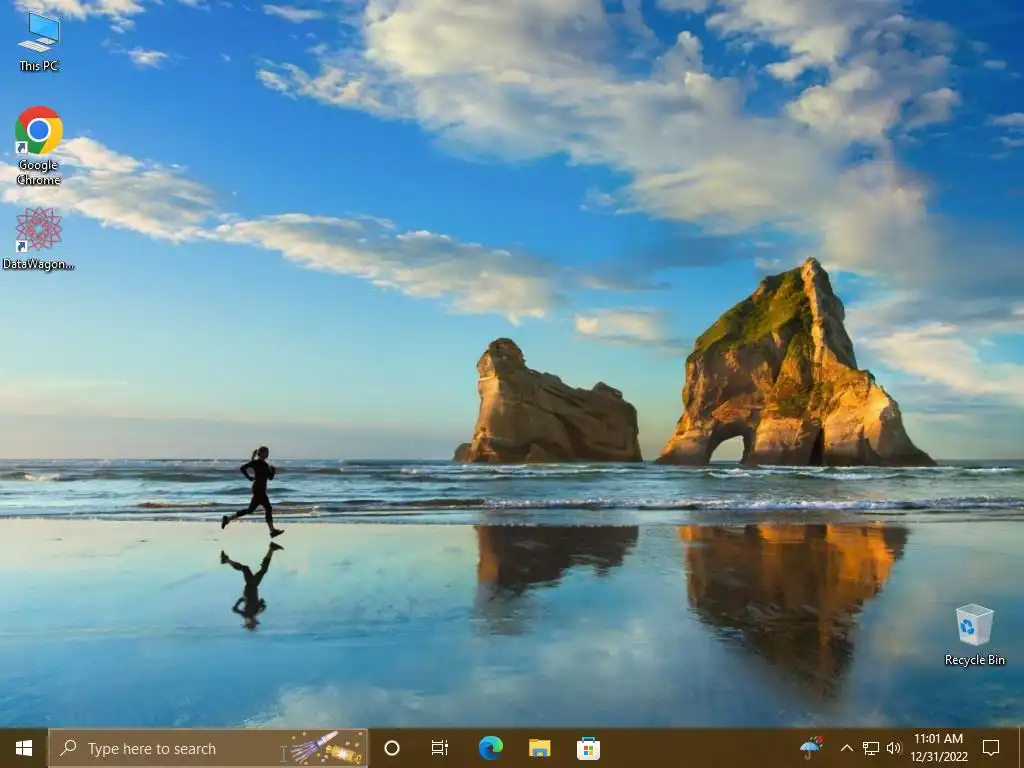Show hidden system tray icons
This screenshot has width=1024, height=768.
coord(846,748)
